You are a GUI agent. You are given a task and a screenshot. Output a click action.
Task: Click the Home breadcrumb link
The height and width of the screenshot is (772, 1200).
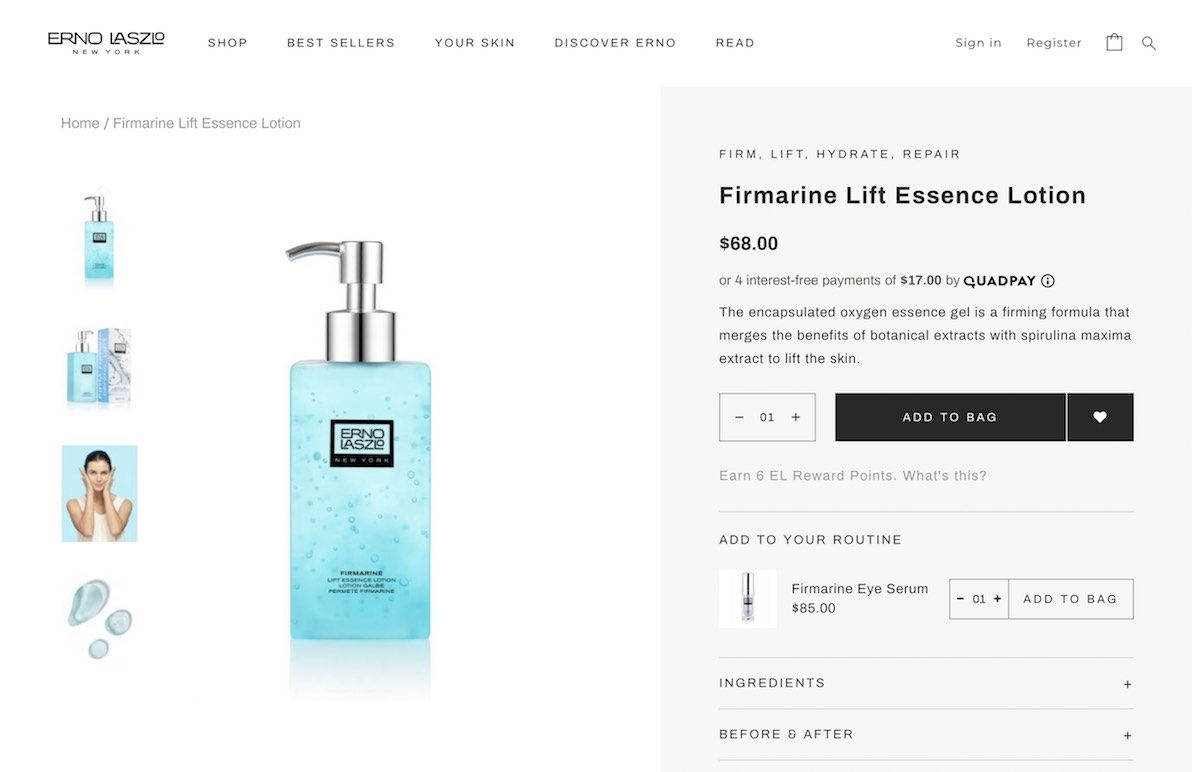click(80, 123)
